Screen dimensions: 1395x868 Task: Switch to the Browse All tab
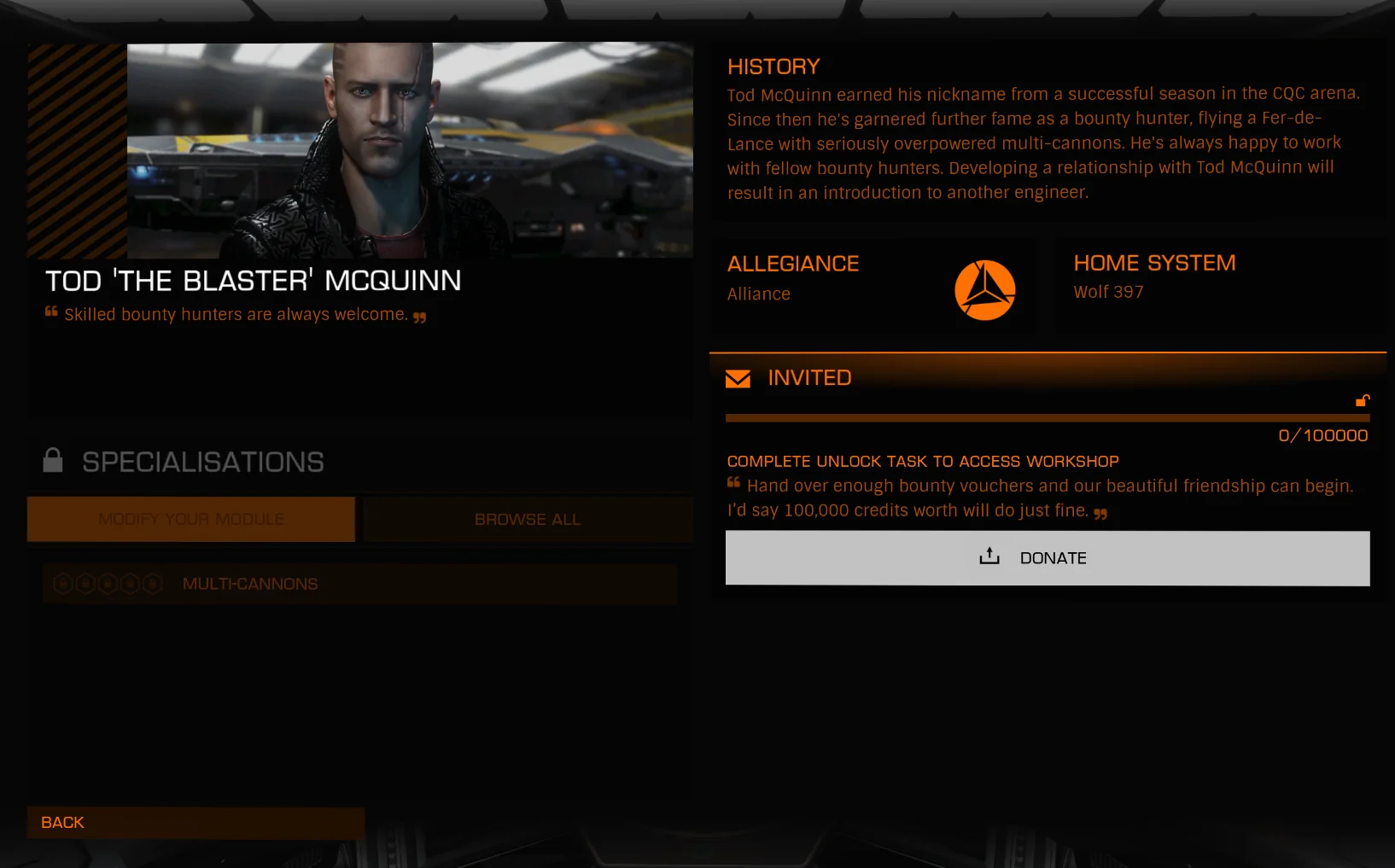[528, 519]
